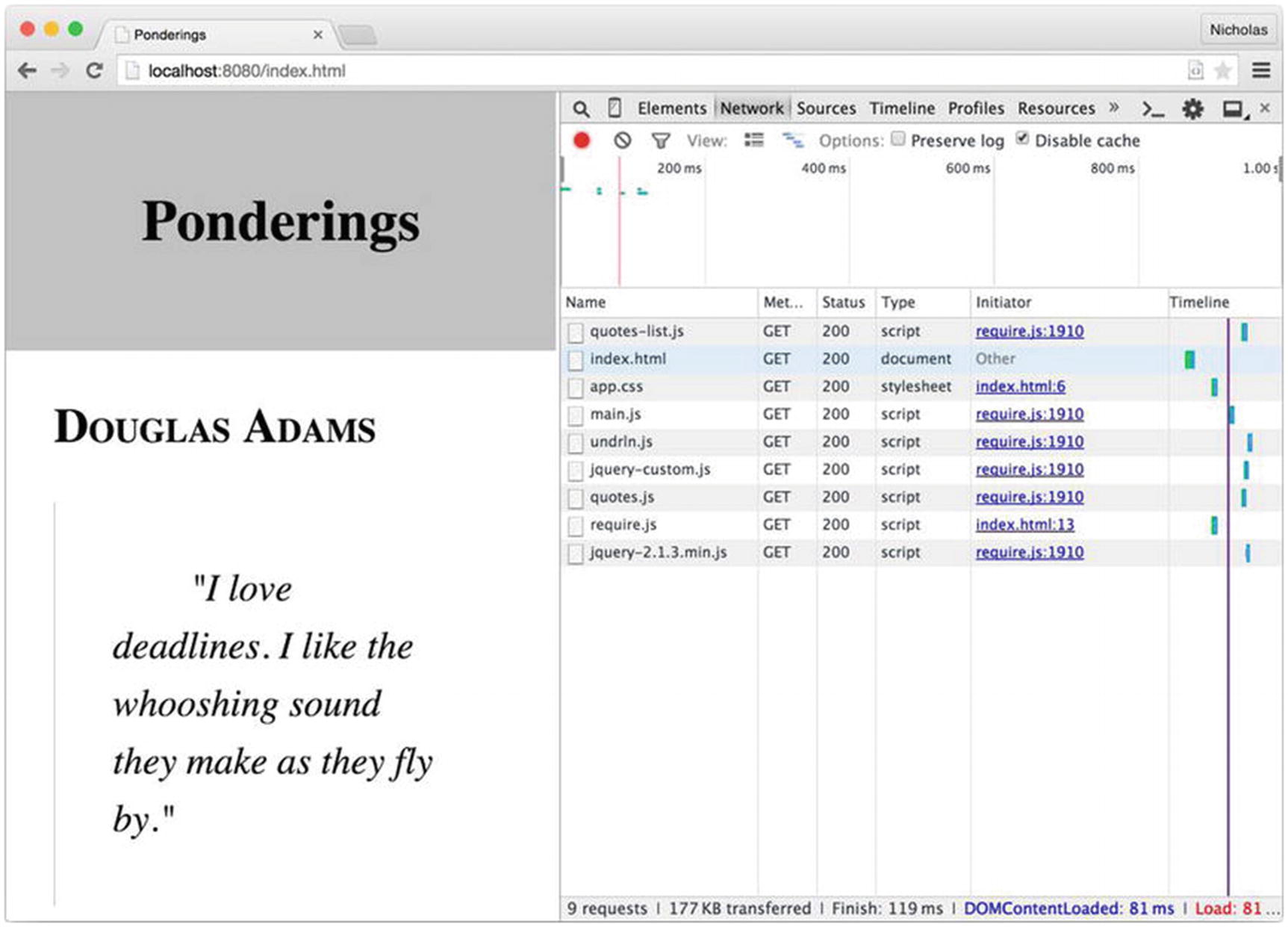Open the Chrome hamburger menu
1288x927 pixels.
point(1261,70)
